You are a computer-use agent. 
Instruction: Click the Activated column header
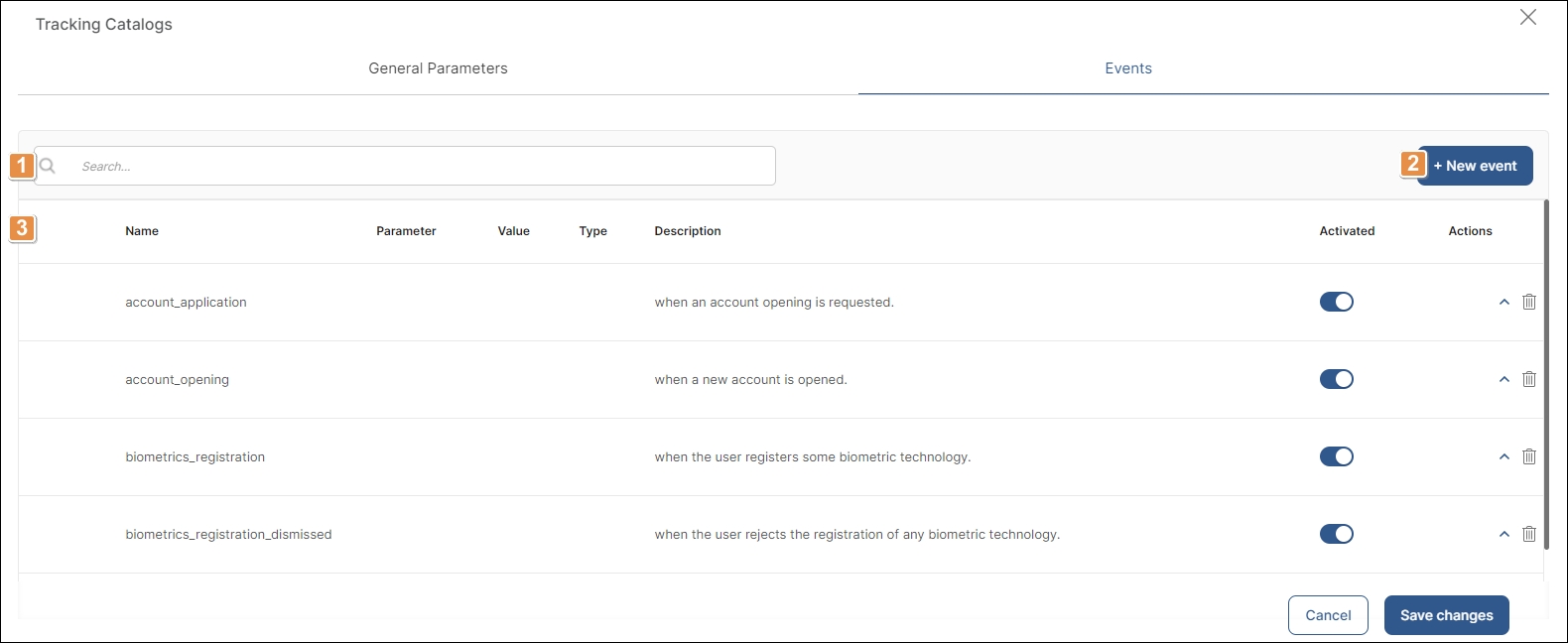tap(1347, 231)
